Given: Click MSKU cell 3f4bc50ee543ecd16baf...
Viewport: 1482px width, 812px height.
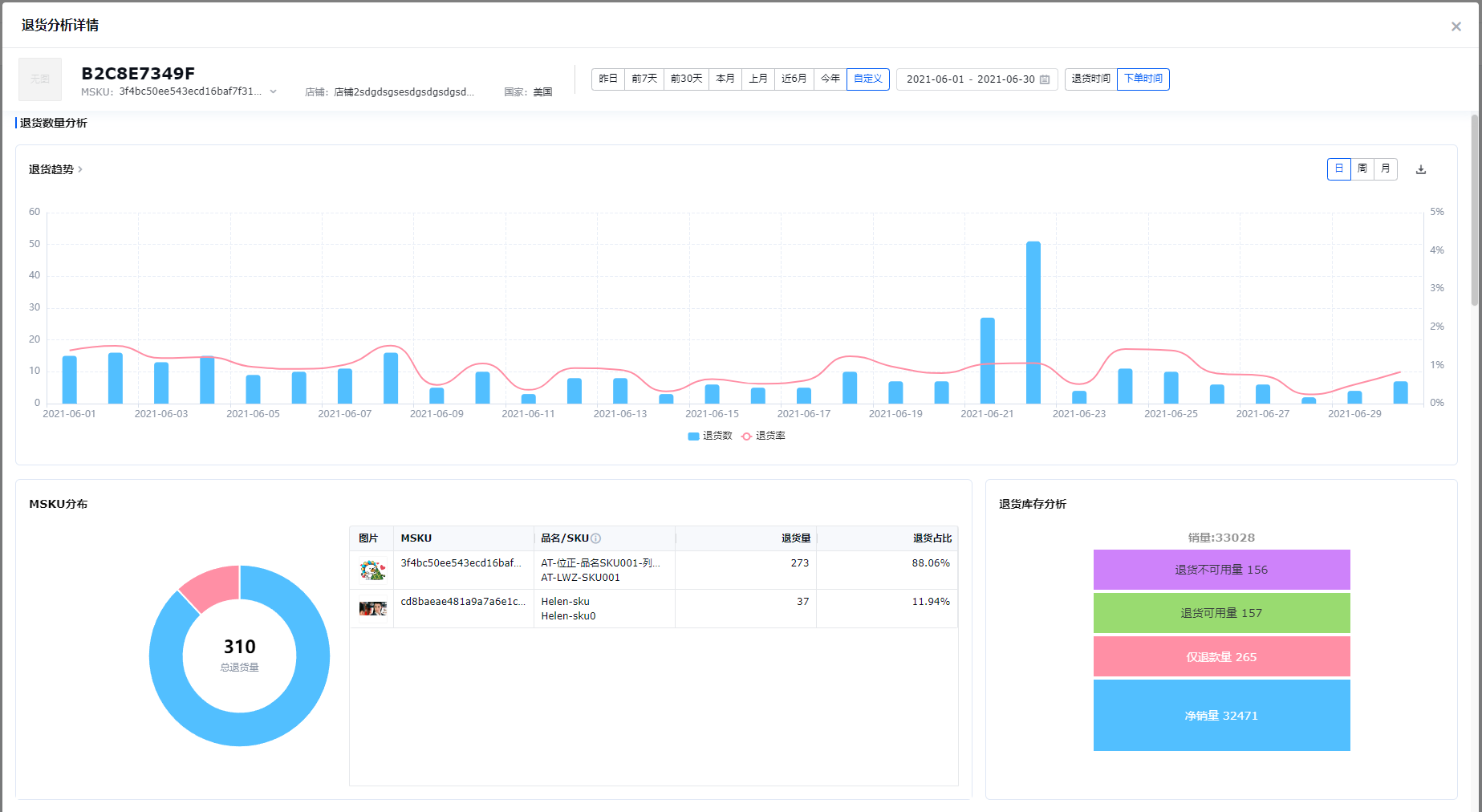Looking at the screenshot, I should [x=461, y=563].
